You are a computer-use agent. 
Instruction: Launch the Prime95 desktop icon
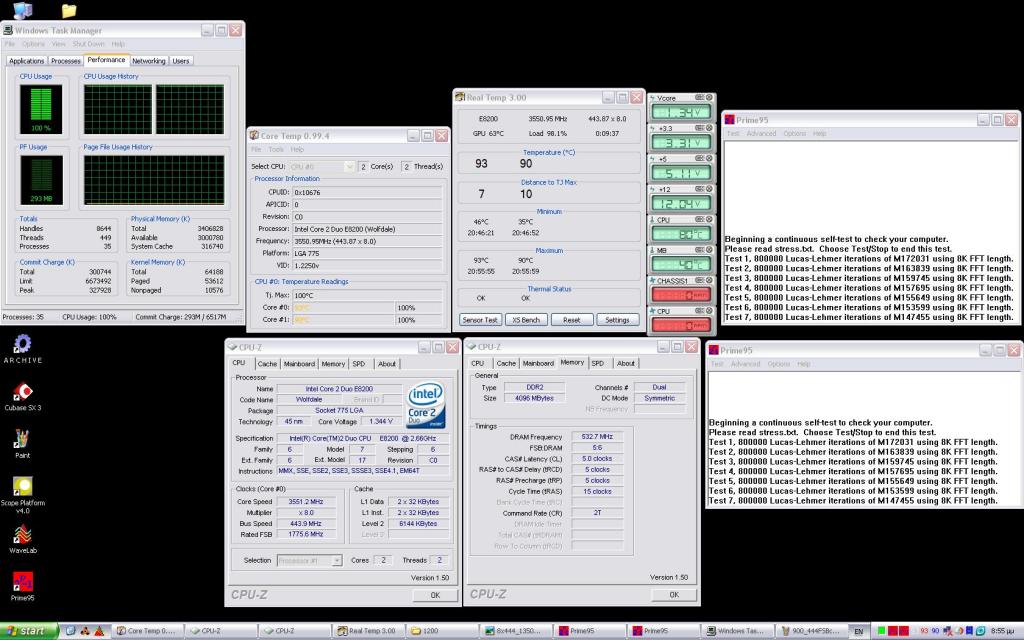click(22, 586)
